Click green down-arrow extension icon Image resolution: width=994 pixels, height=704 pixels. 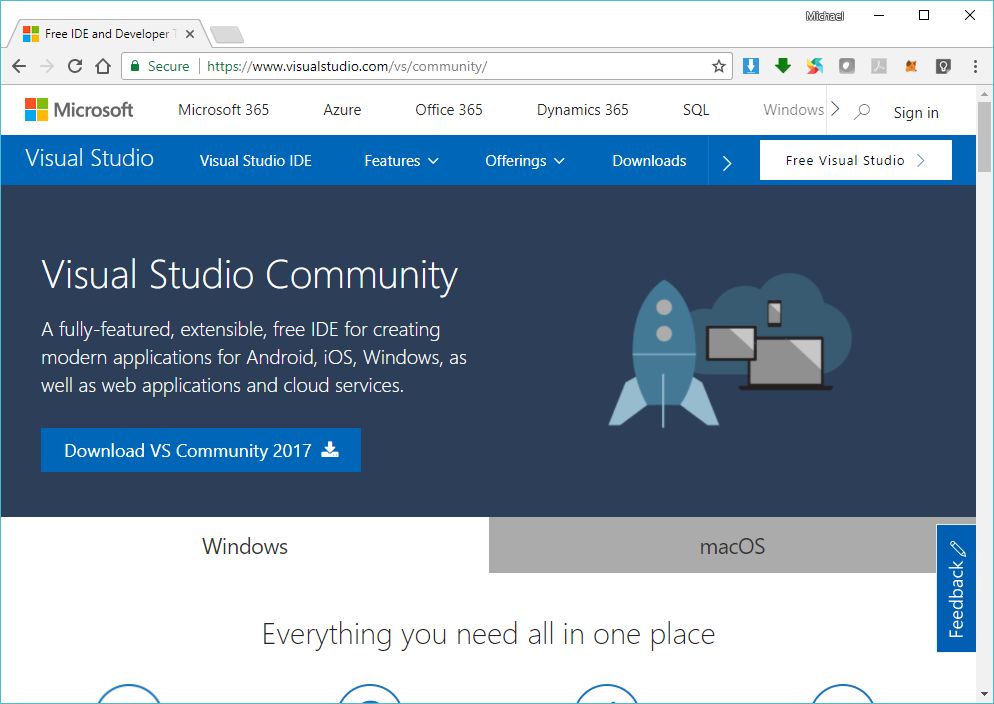(x=783, y=65)
